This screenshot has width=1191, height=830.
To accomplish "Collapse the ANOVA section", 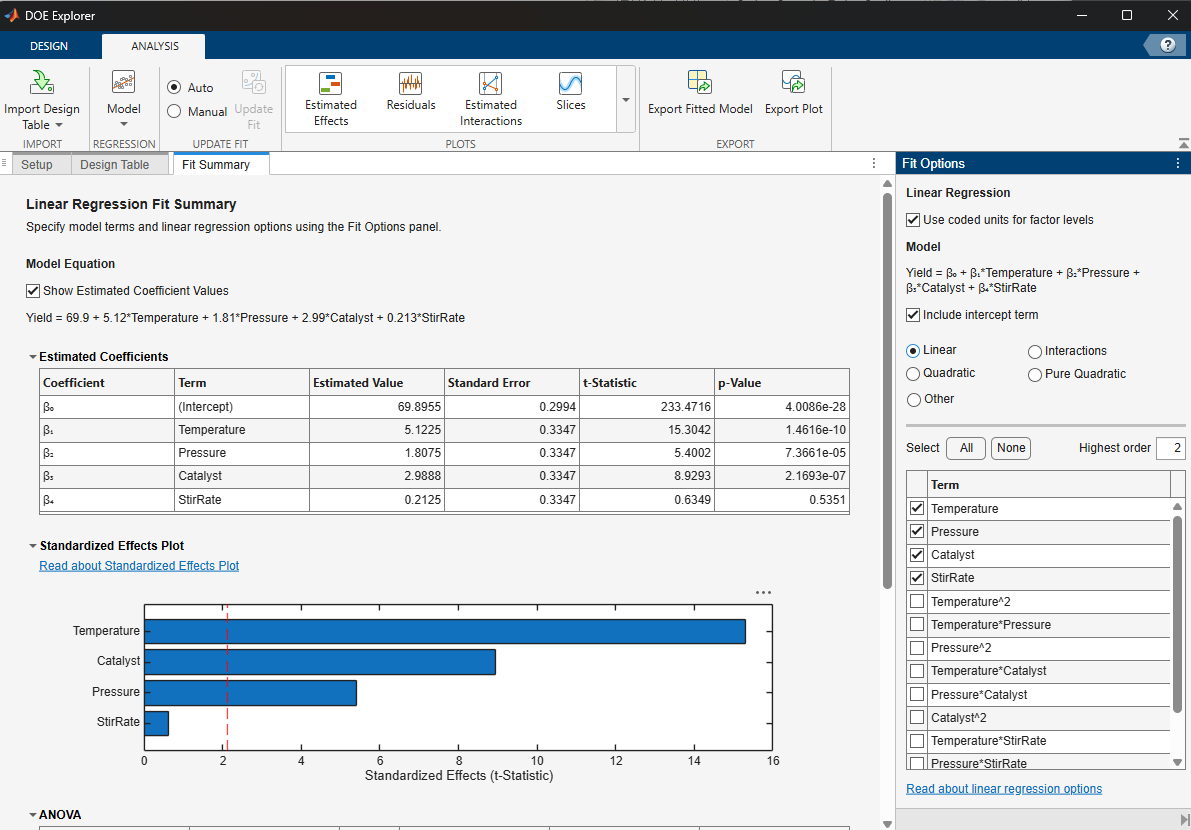I will coord(33,815).
